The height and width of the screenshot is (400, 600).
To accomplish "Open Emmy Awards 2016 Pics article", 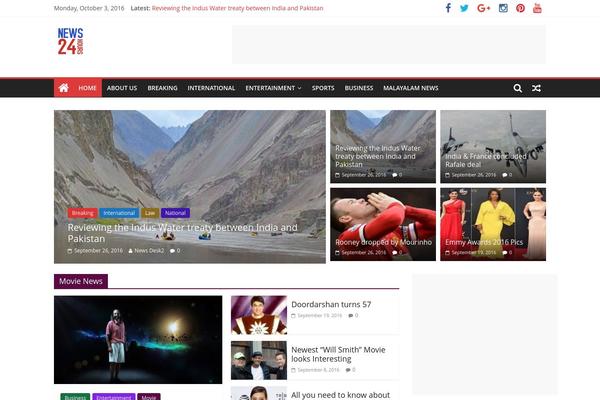I will point(484,242).
